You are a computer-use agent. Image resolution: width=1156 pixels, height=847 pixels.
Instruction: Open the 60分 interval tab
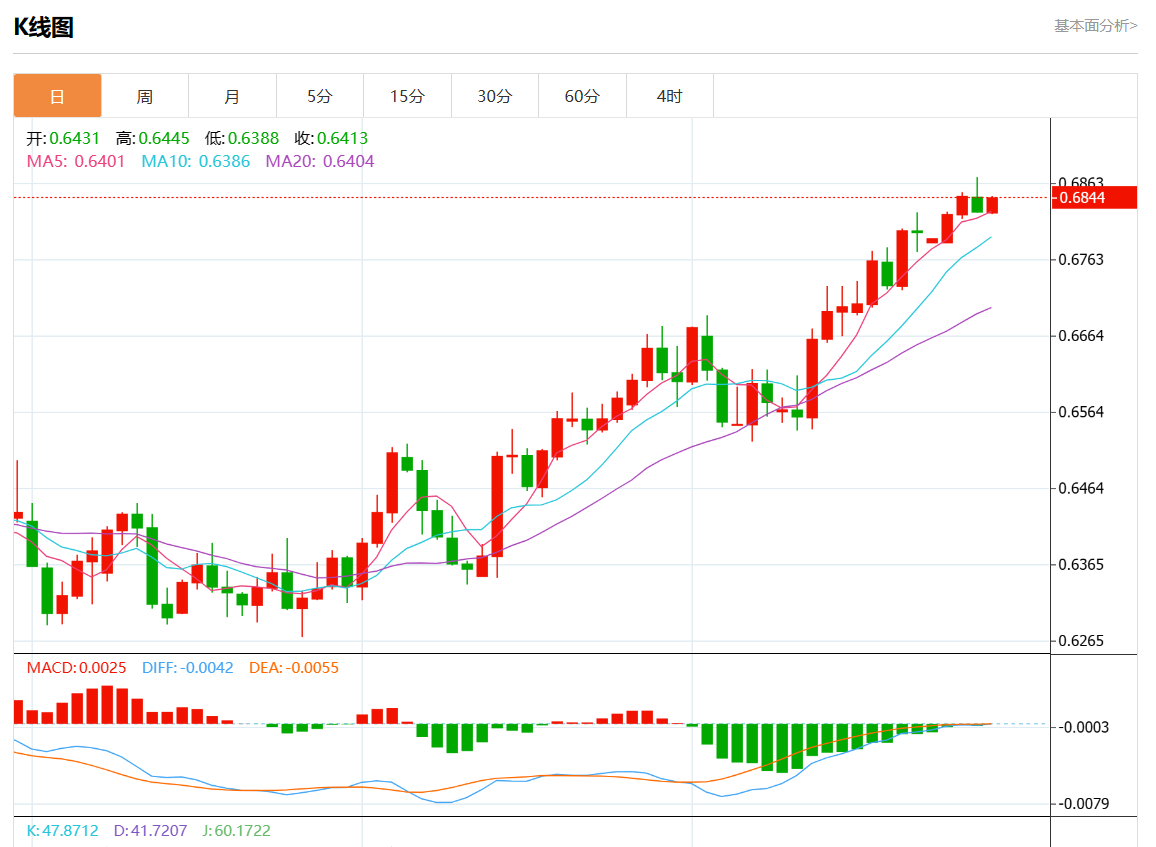click(582, 96)
